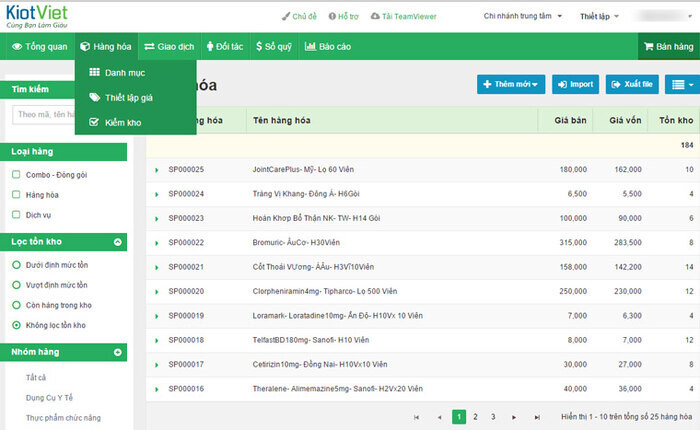The height and width of the screenshot is (430, 700).
Task: Expand row SP000025 detail arrow
Action: coord(157,170)
